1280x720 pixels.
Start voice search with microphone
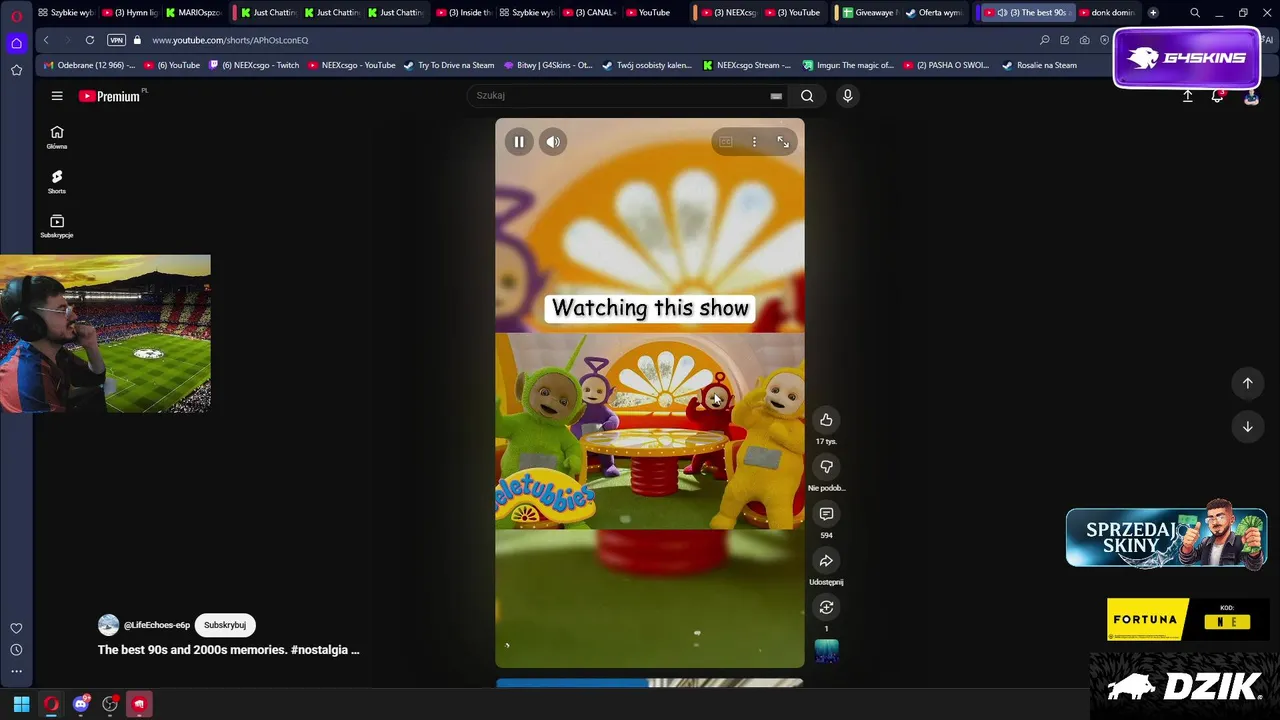pyautogui.click(x=847, y=96)
